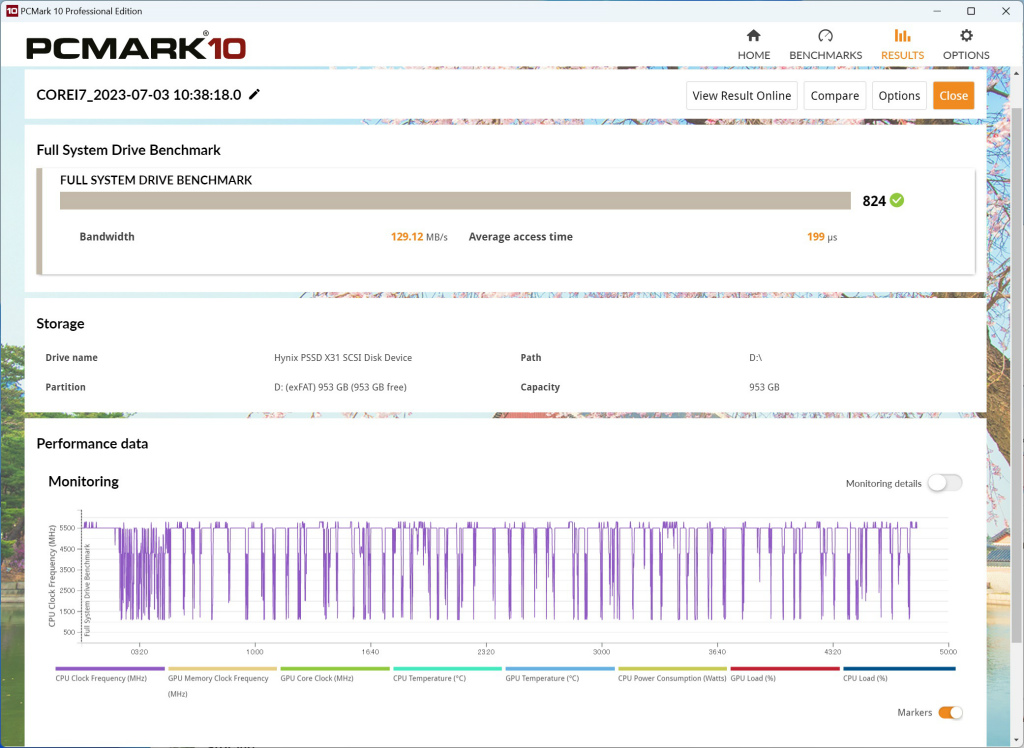Click the PCMark 10 logo
The width and height of the screenshot is (1024, 748).
click(136, 48)
